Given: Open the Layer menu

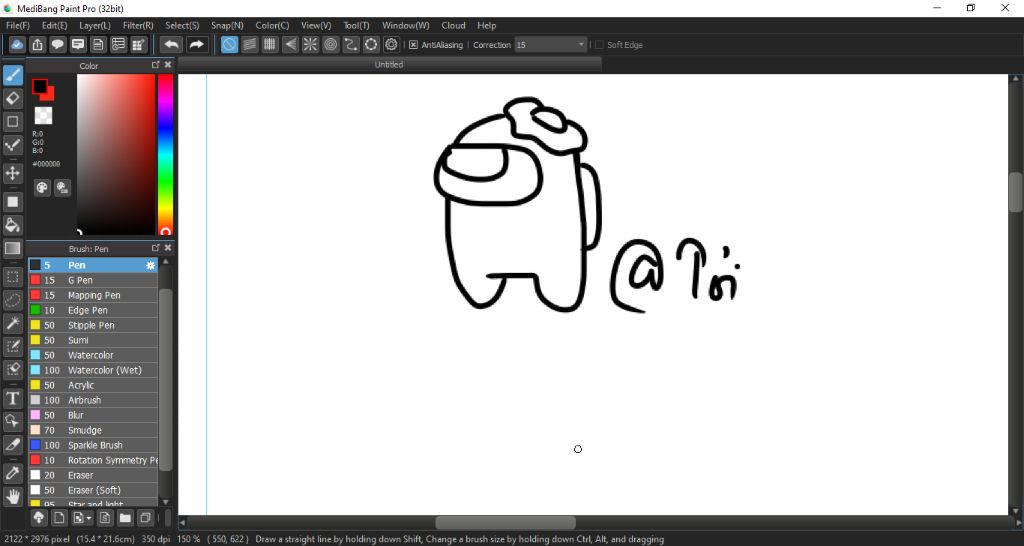Looking at the screenshot, I should click(x=95, y=25).
